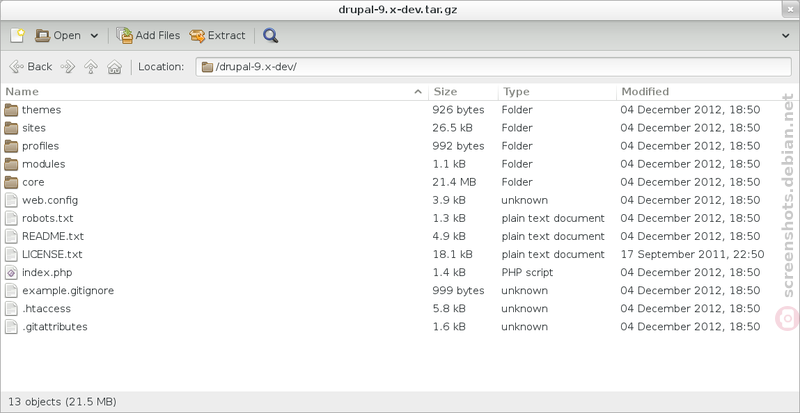Click the 26.5 kB size of sites
The height and width of the screenshot is (413, 800).
pos(452,128)
